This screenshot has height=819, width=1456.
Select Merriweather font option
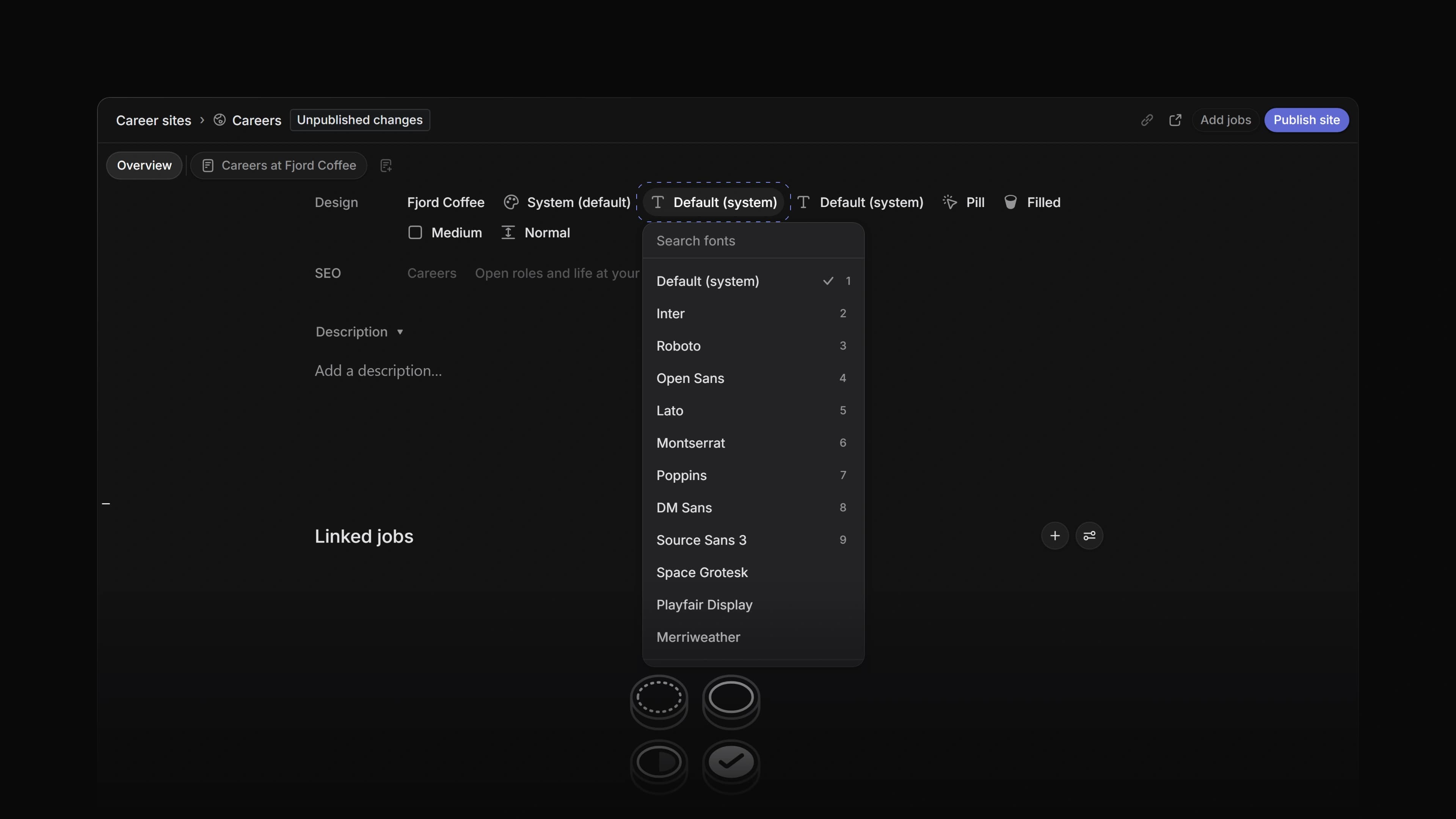point(753,637)
